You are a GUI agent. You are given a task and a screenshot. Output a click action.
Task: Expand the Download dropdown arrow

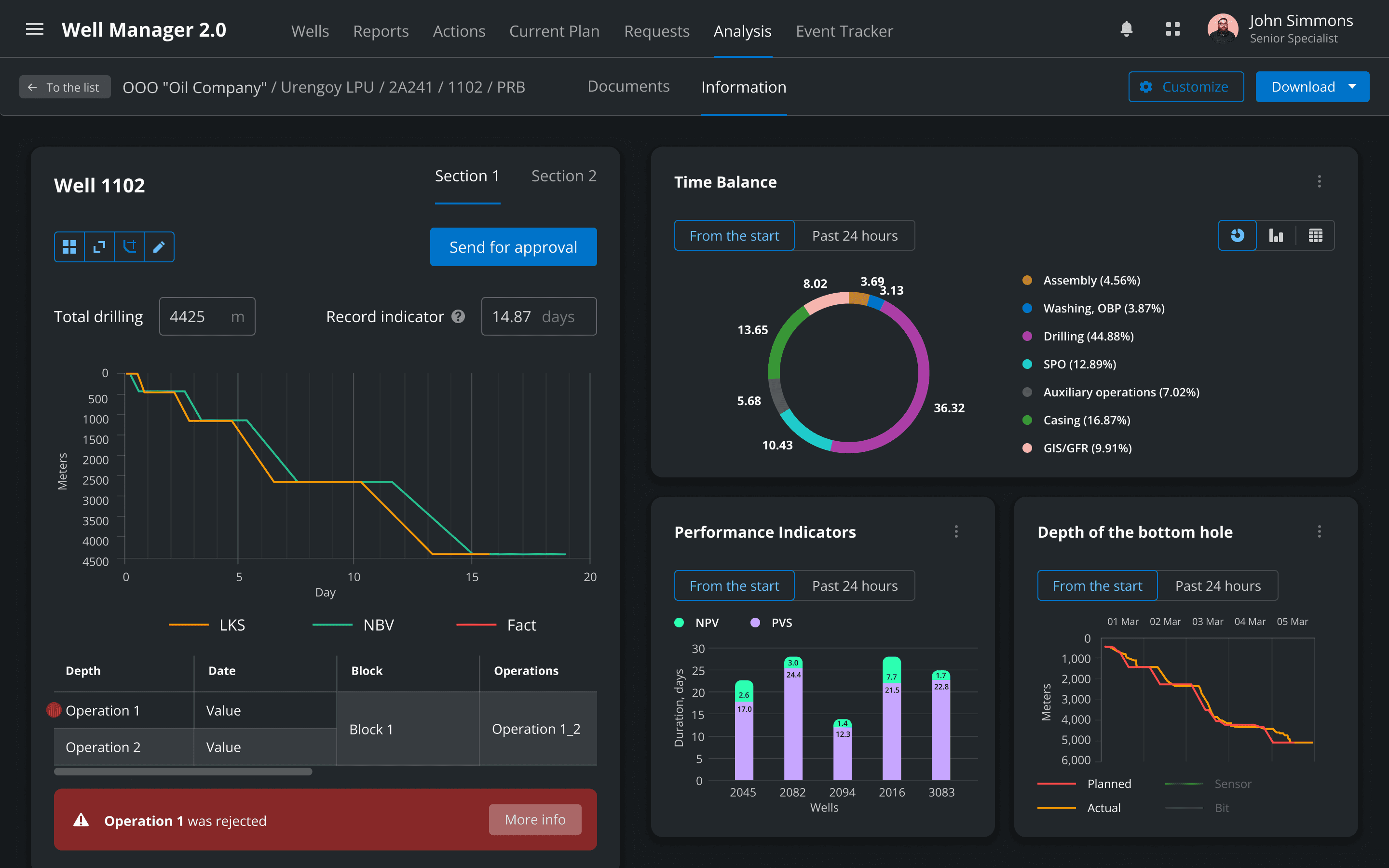(1352, 87)
